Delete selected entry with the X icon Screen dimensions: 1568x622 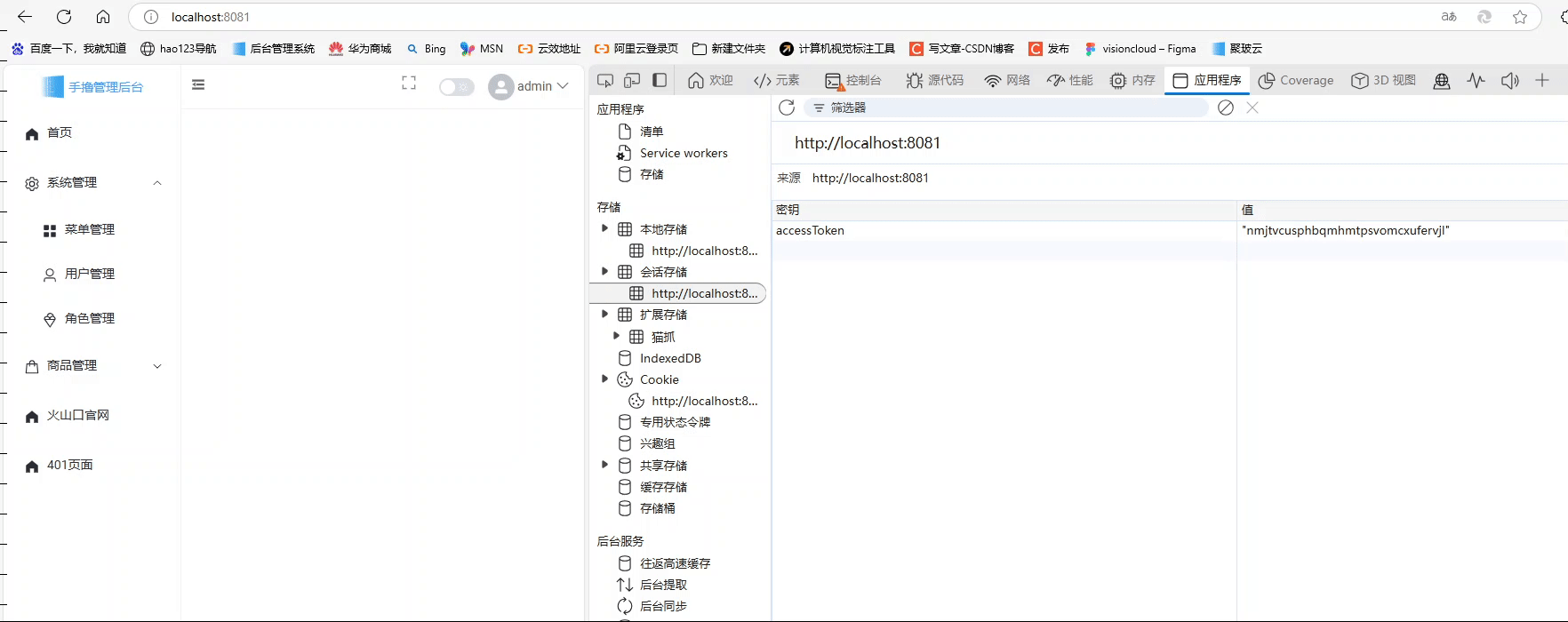click(x=1252, y=108)
